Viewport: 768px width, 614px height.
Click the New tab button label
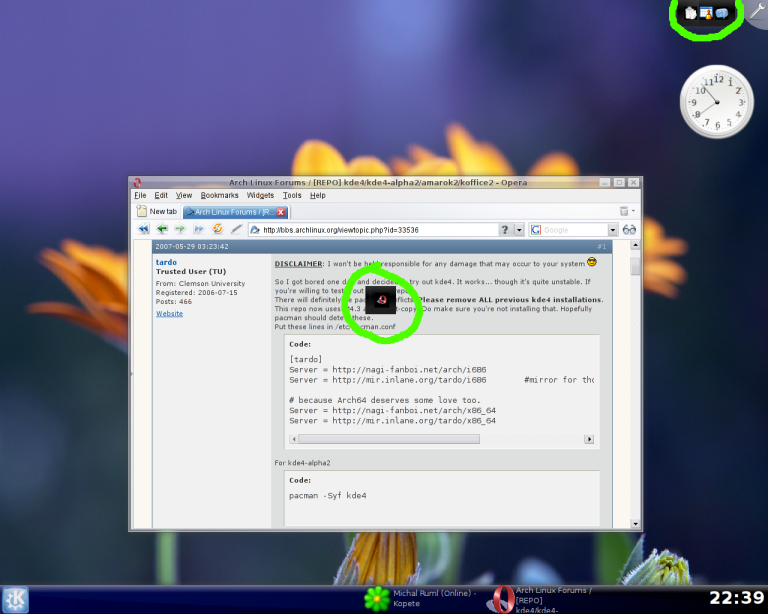click(x=163, y=212)
